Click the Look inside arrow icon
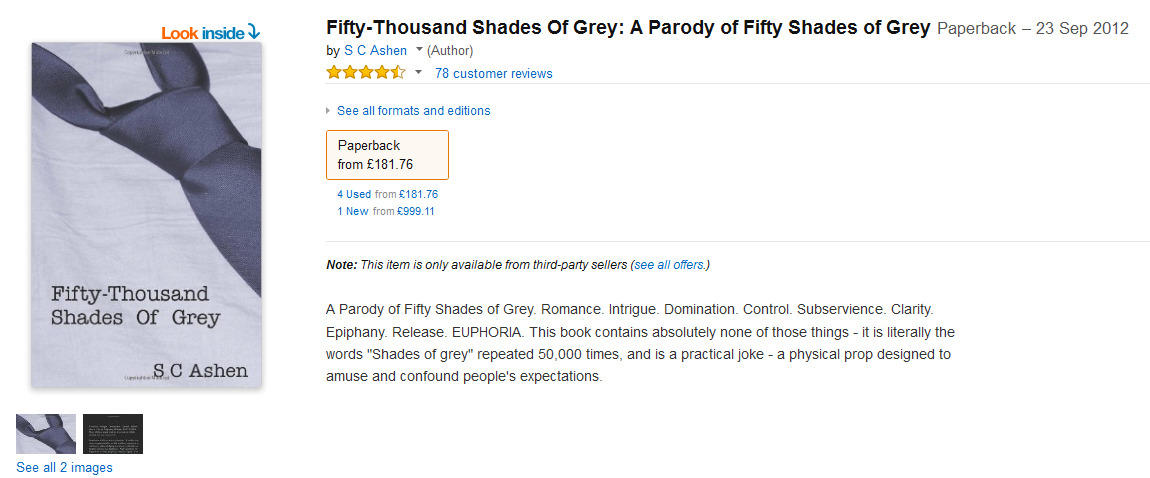This screenshot has width=1150, height=478. tap(254, 33)
